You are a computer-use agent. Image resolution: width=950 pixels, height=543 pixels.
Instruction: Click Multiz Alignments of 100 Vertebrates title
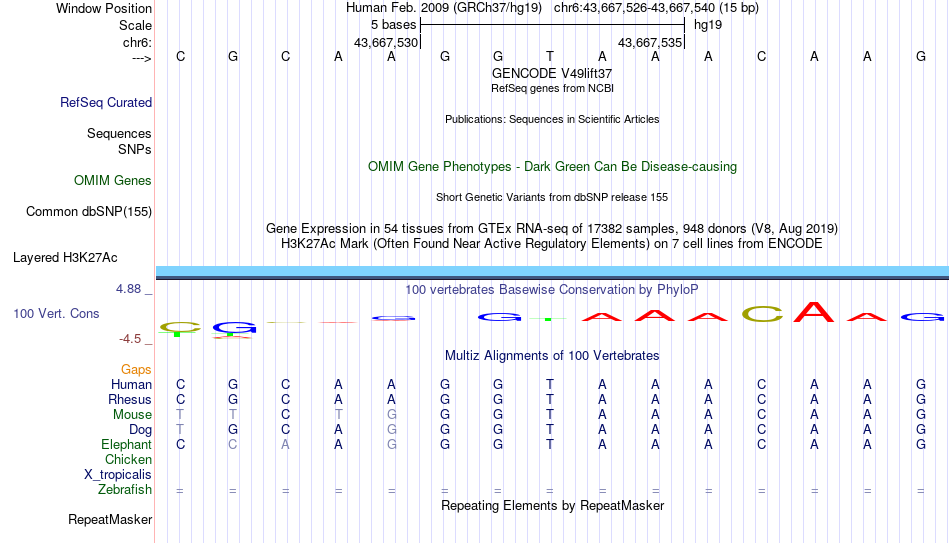click(x=552, y=356)
